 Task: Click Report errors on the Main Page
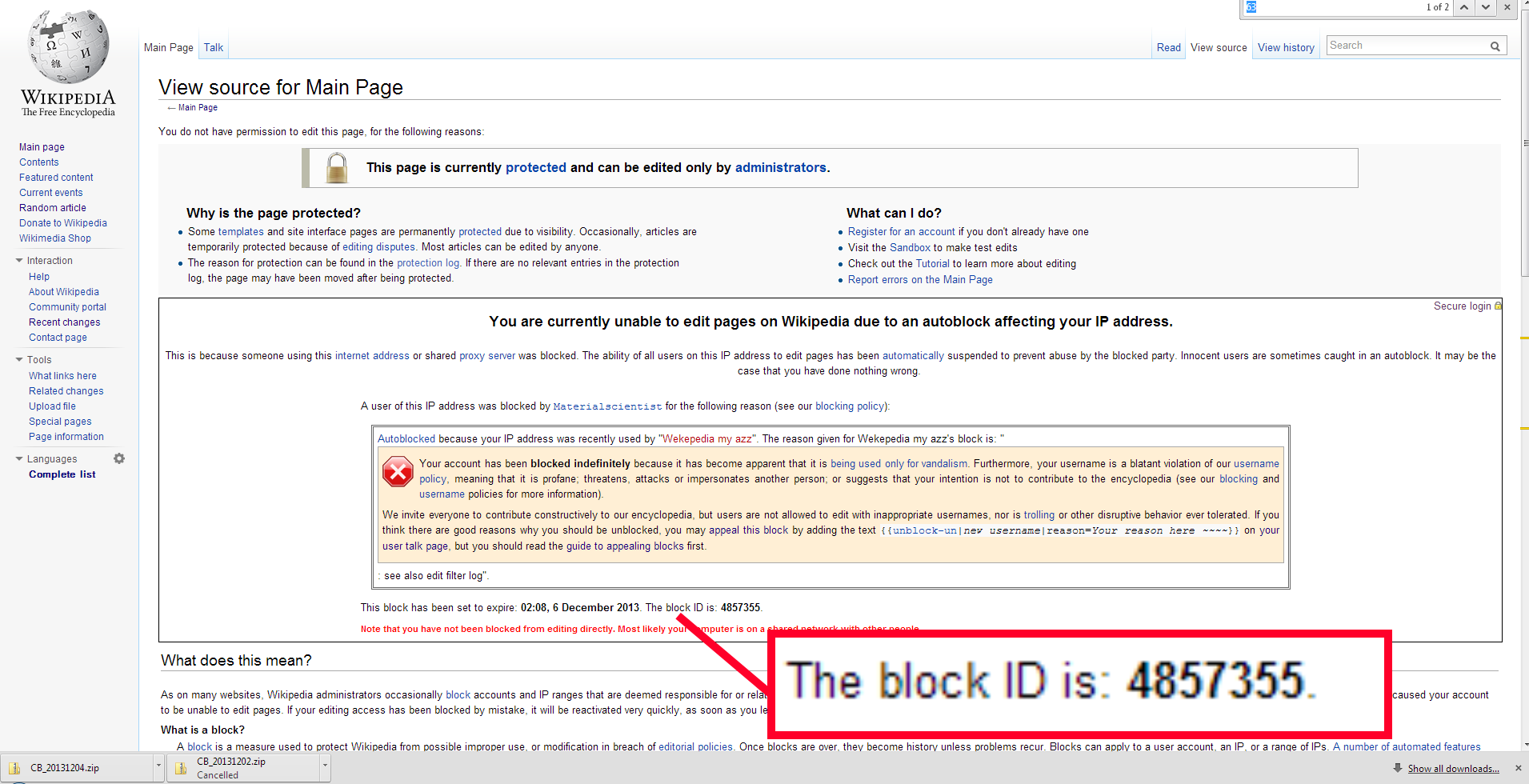tap(920, 280)
